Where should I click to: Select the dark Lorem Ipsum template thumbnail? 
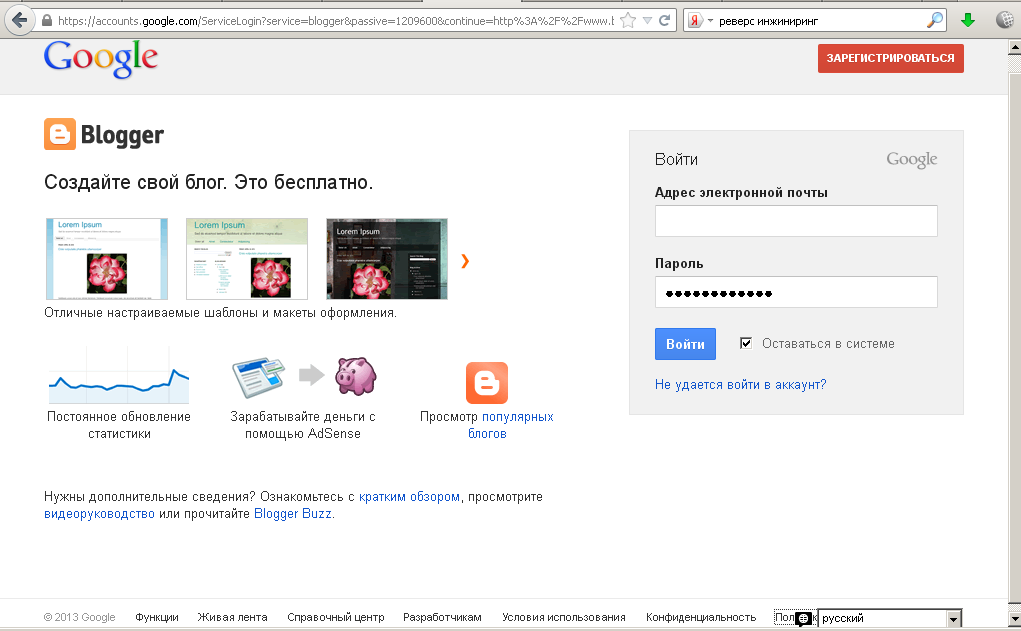coord(387,259)
